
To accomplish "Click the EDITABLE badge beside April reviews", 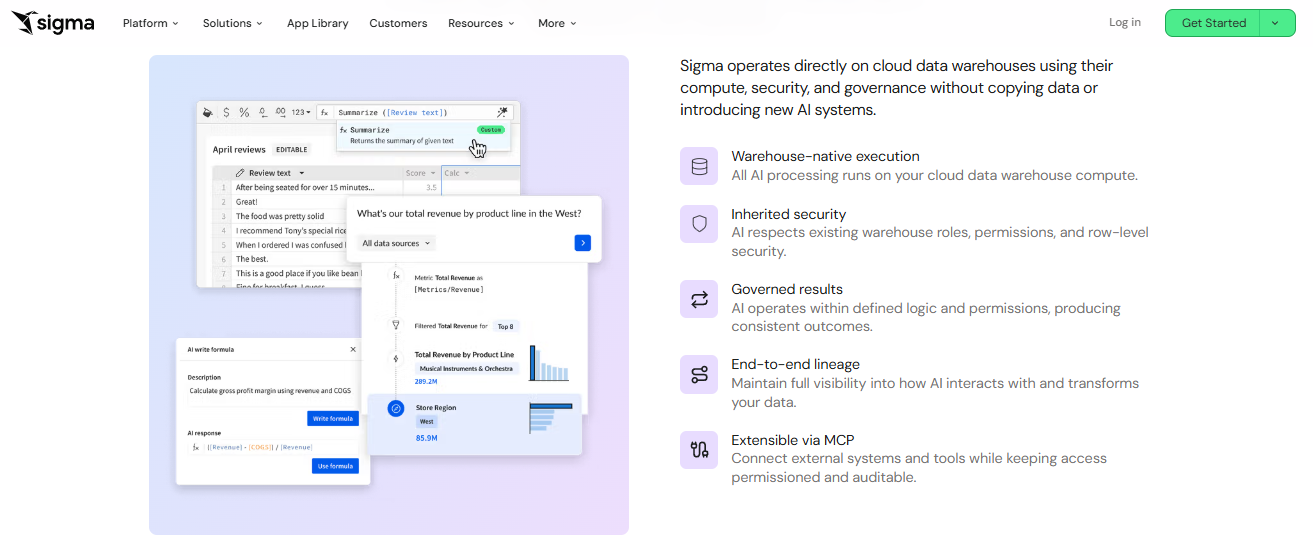I will point(291,150).
